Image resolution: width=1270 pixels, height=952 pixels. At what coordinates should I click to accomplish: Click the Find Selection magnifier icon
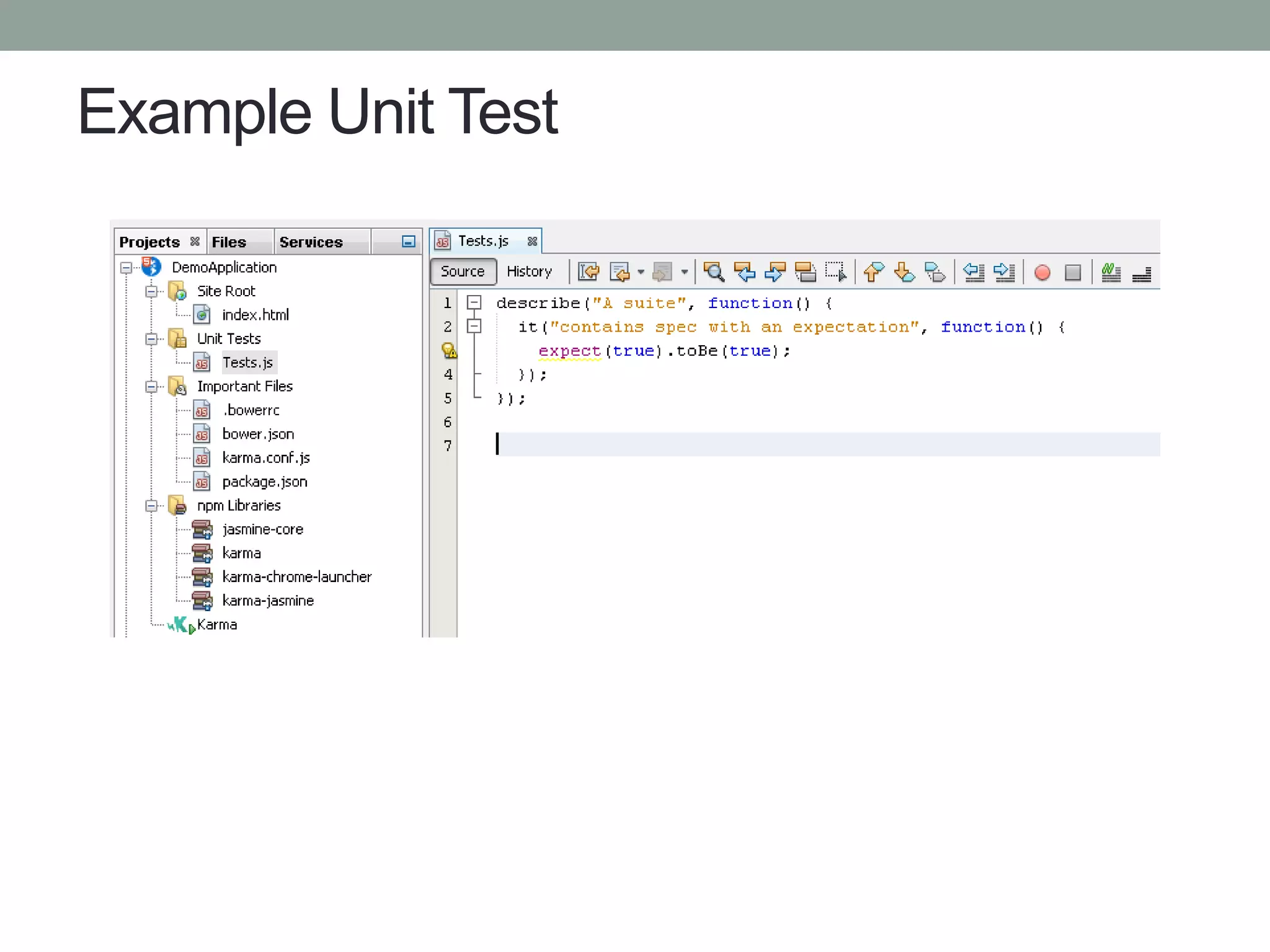coord(714,272)
